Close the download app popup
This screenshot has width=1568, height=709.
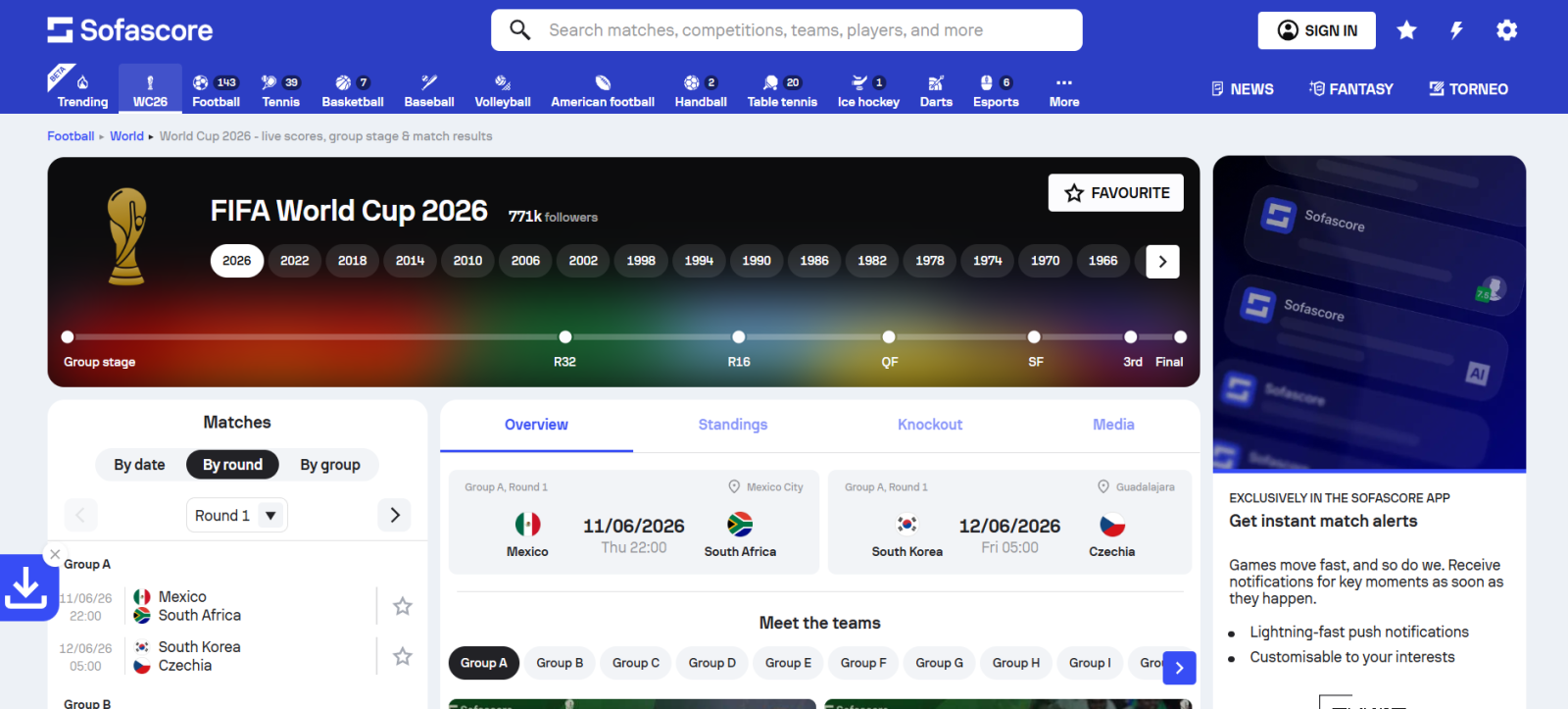55,554
